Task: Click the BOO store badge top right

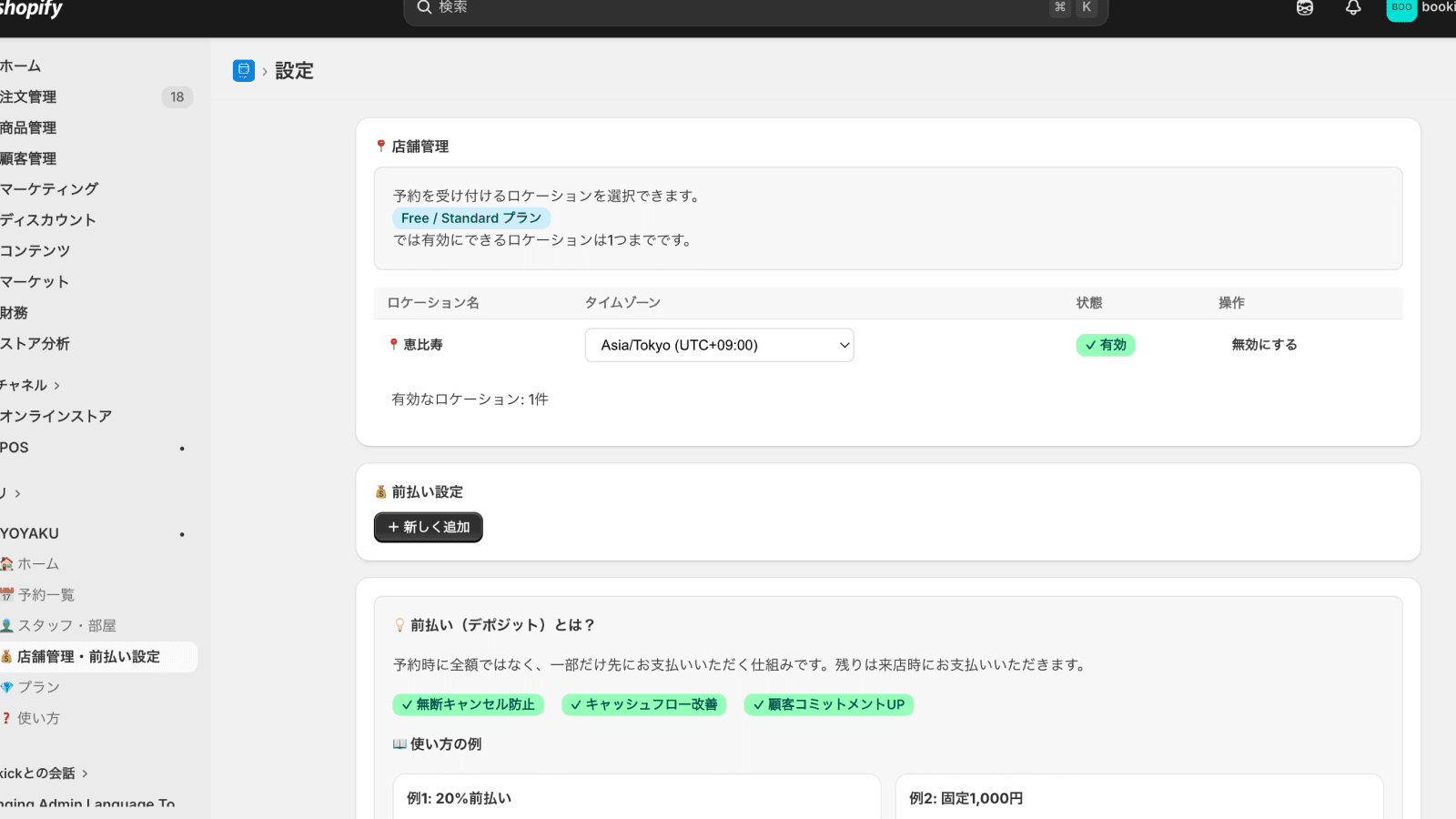Action: (x=1400, y=9)
